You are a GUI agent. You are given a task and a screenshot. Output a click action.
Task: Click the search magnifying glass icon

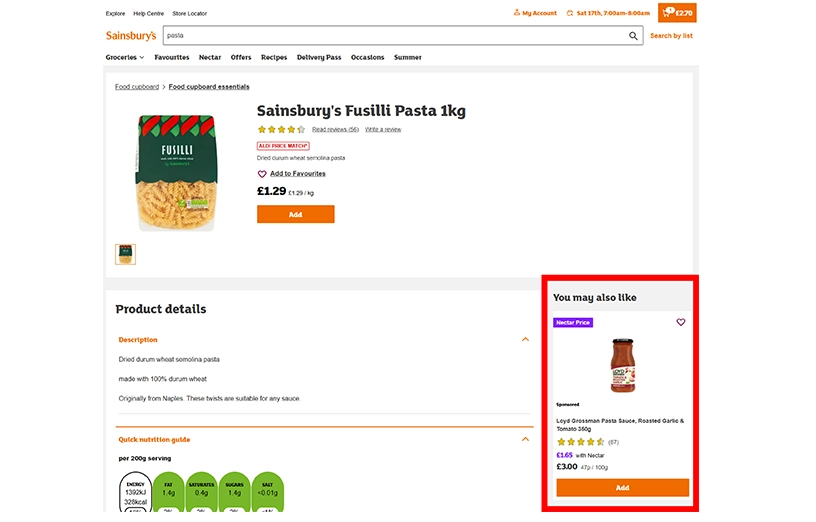click(633, 36)
